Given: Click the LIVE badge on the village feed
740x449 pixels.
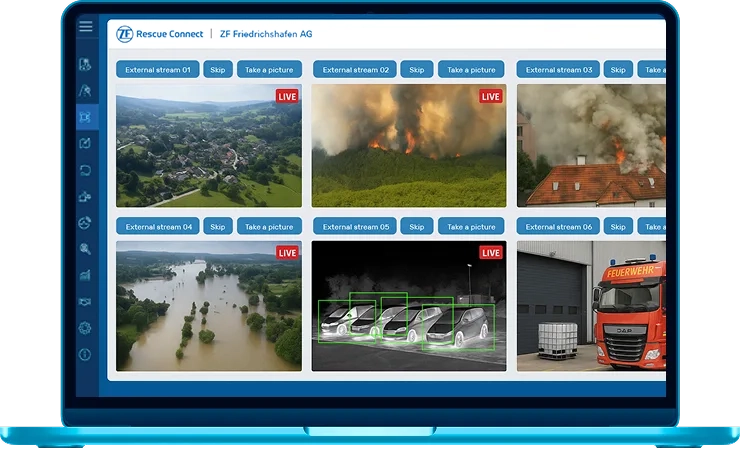Looking at the screenshot, I should tap(287, 97).
